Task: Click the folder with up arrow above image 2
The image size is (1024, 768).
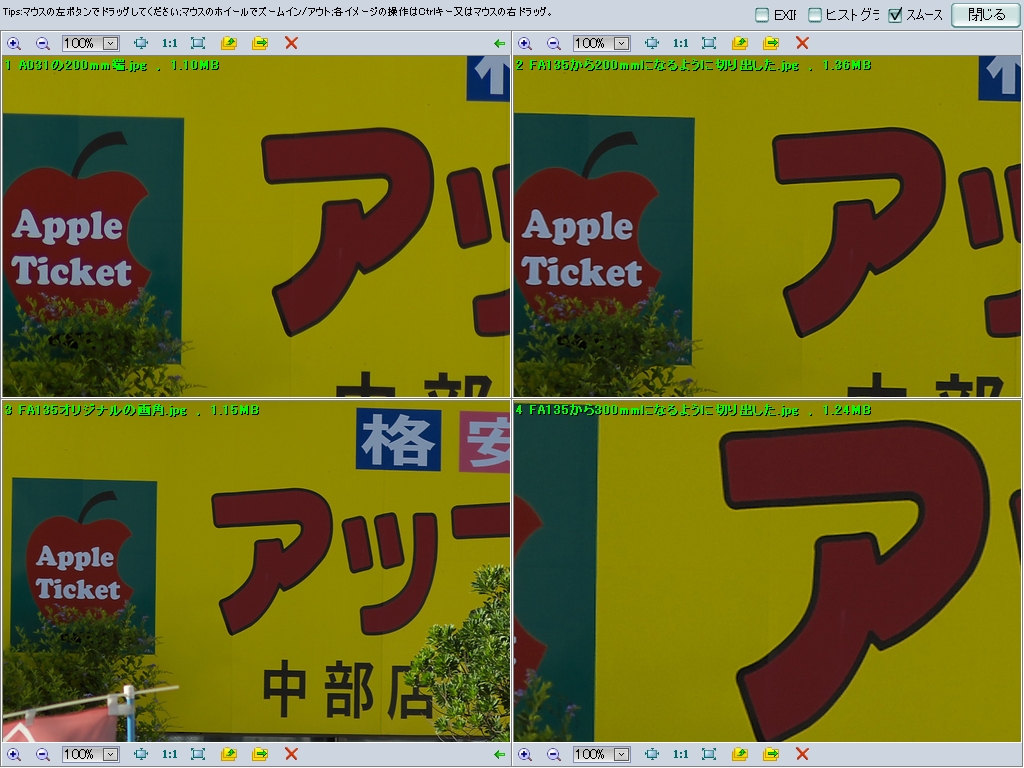Action: (739, 43)
